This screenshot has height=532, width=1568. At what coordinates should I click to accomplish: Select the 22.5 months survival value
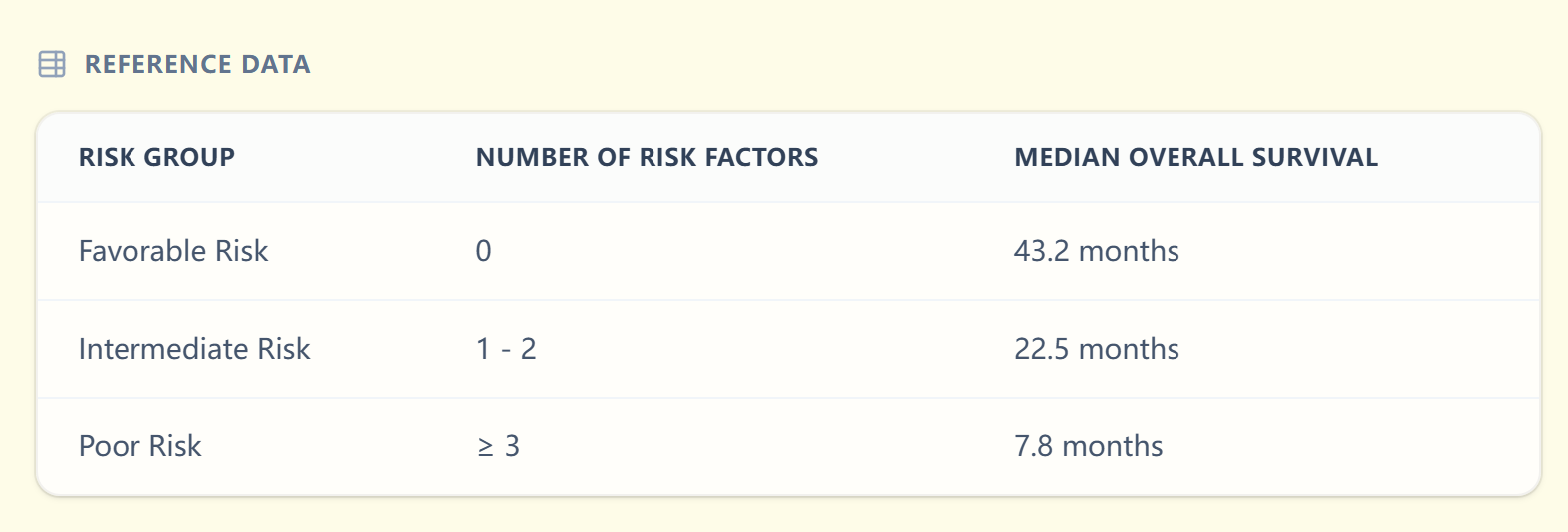(x=1096, y=349)
